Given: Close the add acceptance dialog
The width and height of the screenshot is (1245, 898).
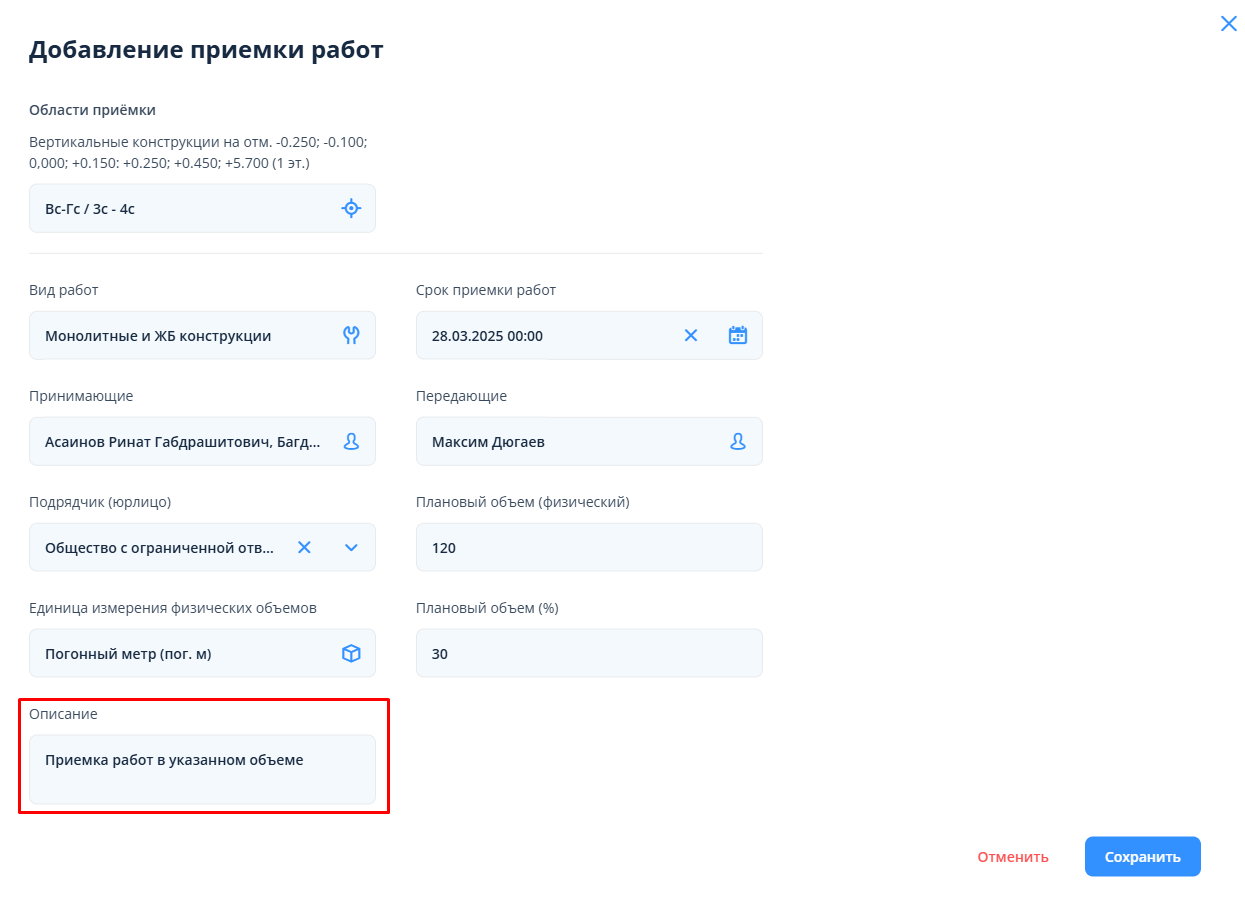Looking at the screenshot, I should [x=1229, y=24].
